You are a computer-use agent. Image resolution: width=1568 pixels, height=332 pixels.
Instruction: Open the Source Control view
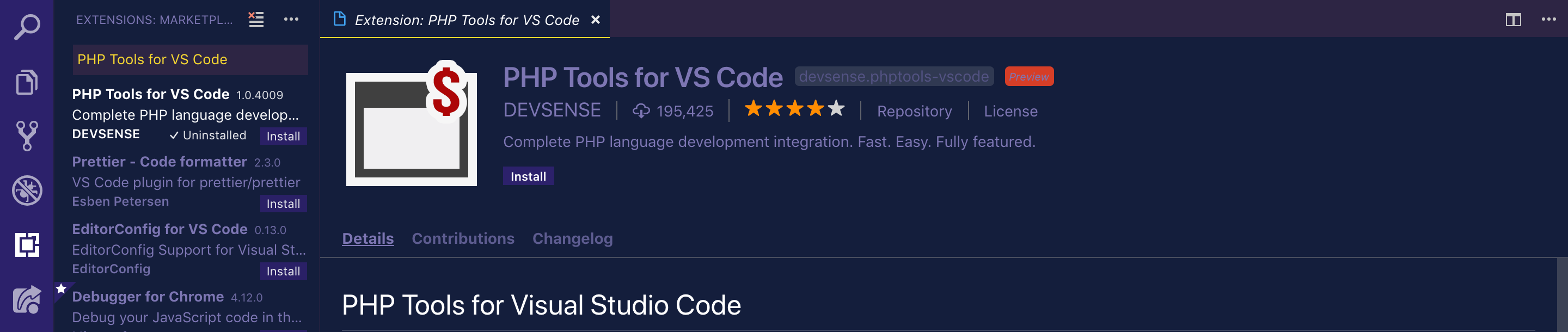pos(27,136)
